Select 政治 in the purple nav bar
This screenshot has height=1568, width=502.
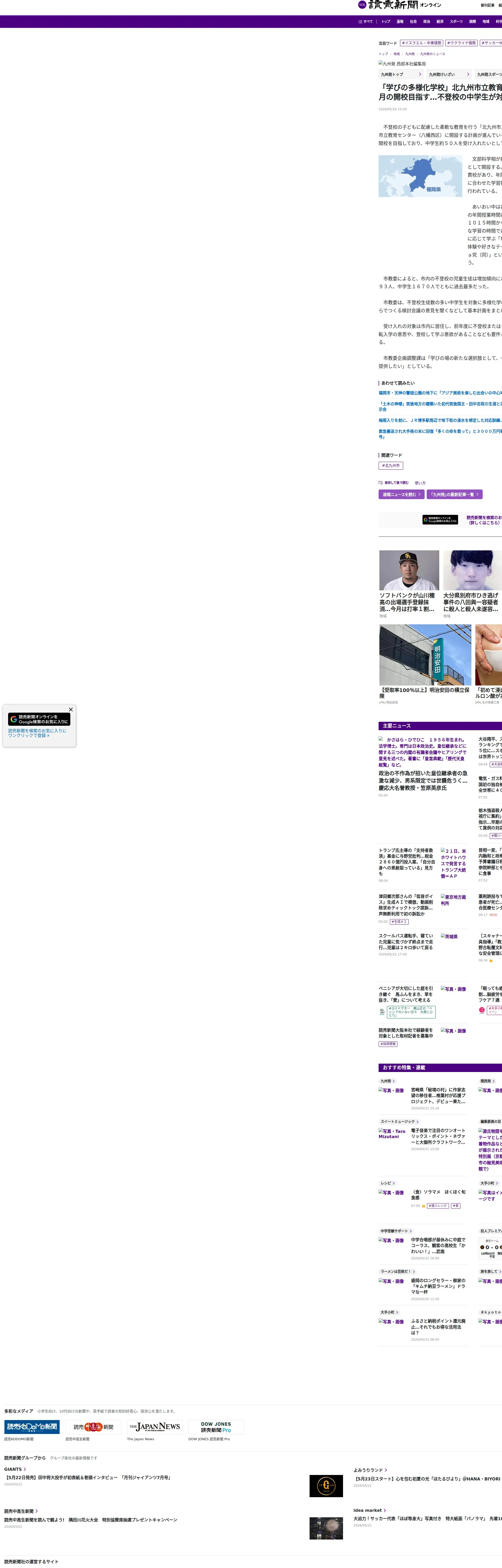(426, 21)
